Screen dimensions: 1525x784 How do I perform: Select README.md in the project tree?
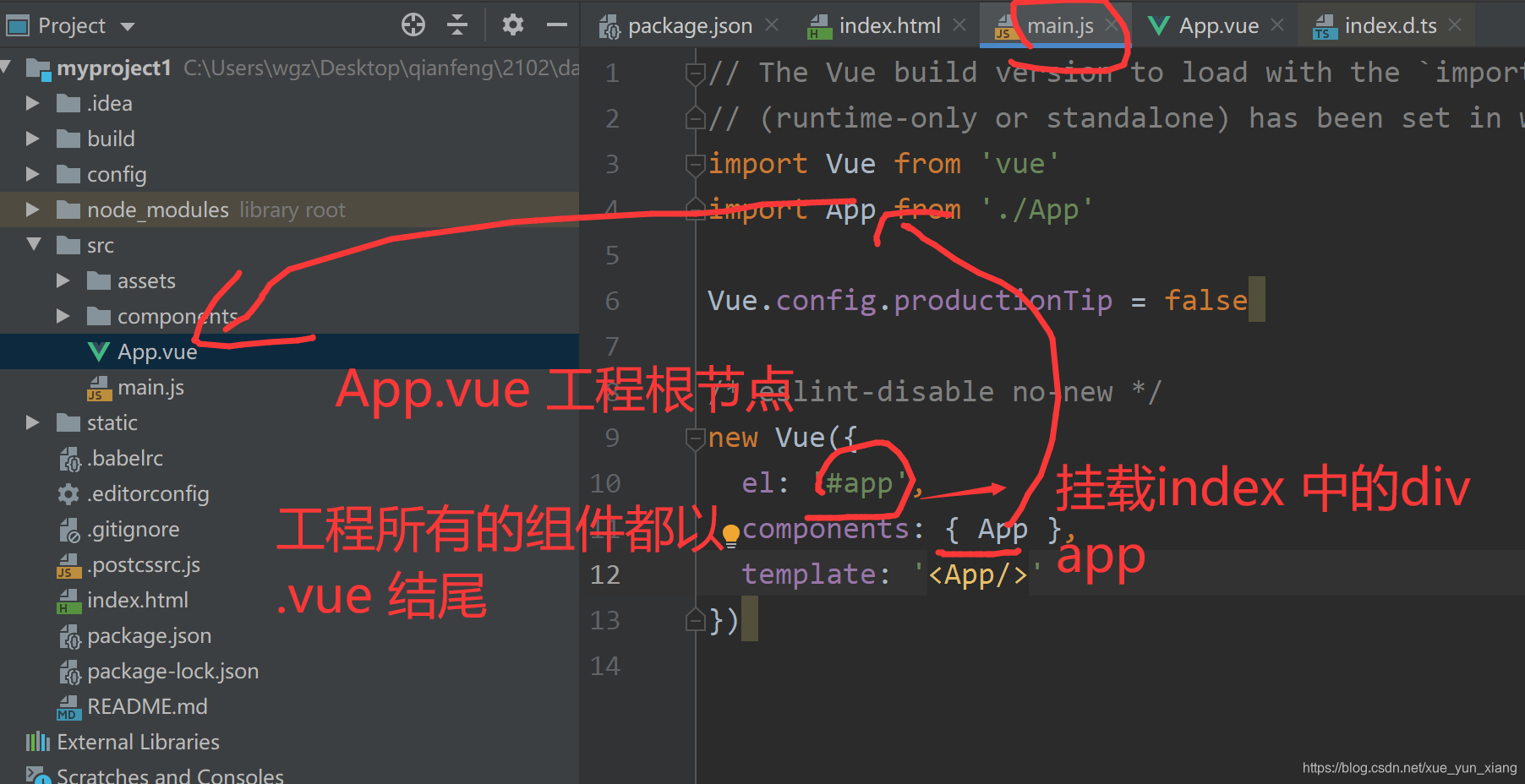click(x=148, y=706)
